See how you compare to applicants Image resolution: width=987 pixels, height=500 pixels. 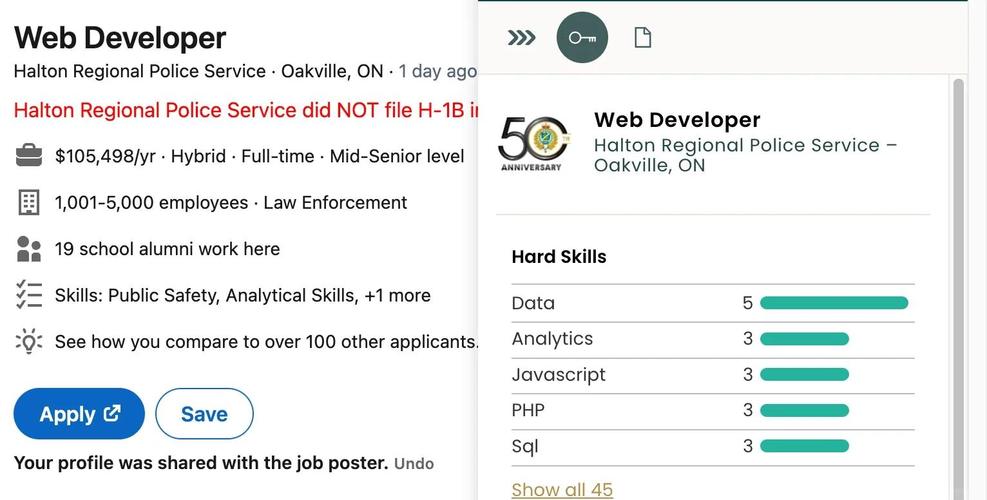pos(266,341)
